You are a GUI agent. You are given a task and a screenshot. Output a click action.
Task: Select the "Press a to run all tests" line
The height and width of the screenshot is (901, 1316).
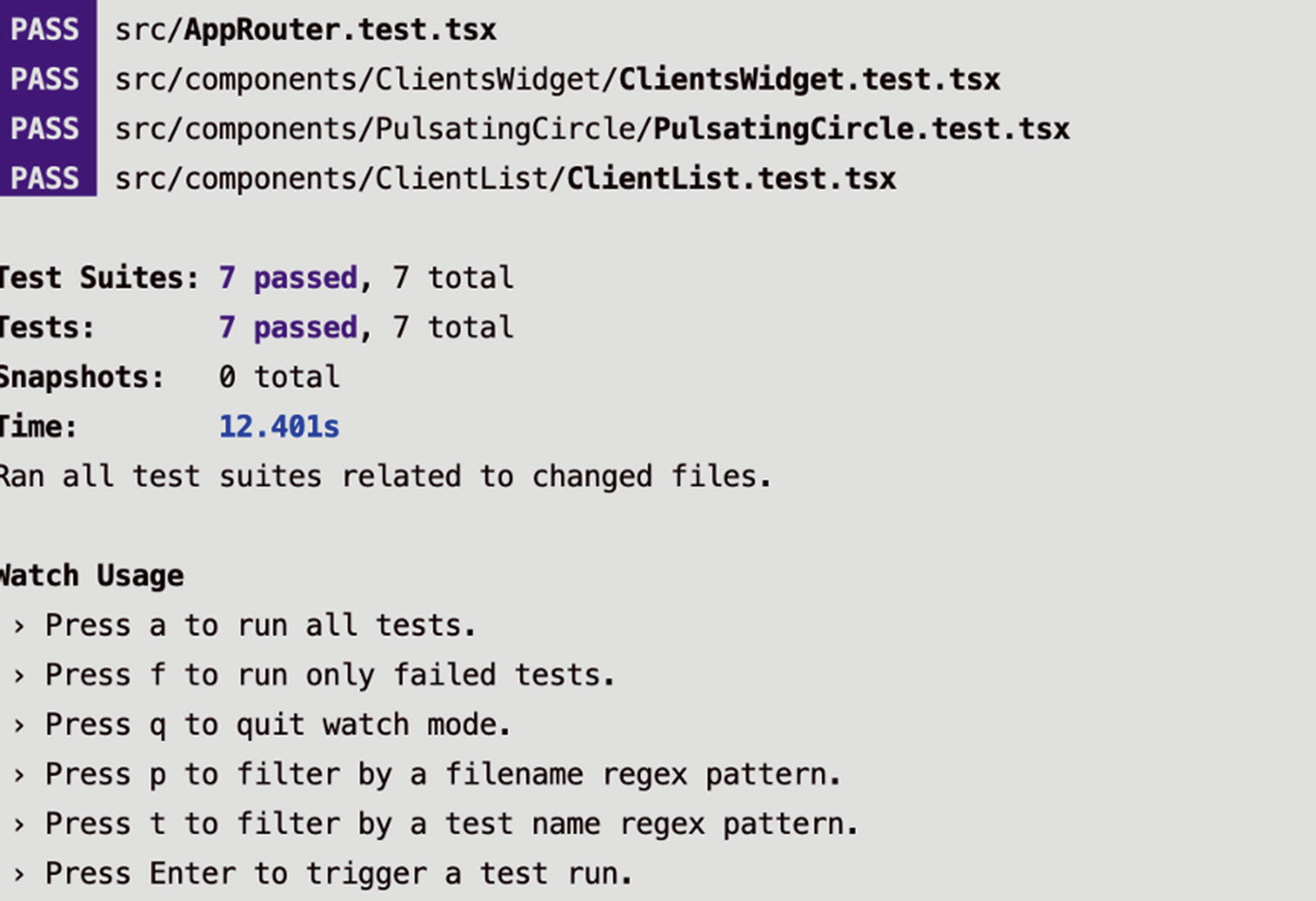(259, 625)
